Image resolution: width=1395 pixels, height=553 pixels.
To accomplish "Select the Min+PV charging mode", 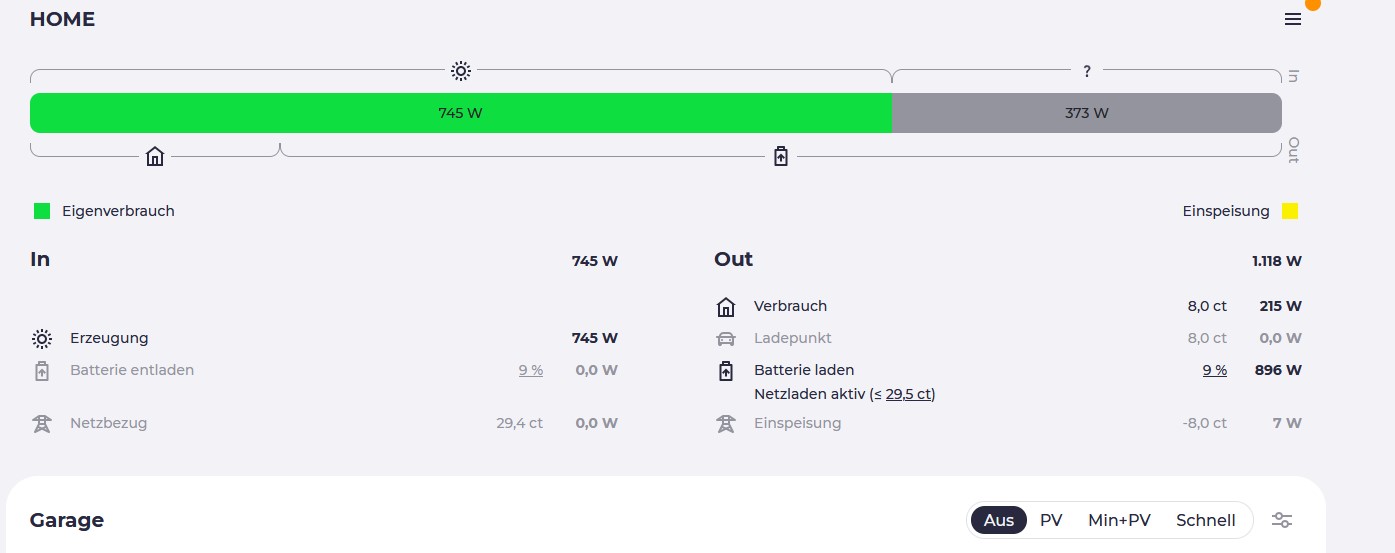I will pos(1119,520).
